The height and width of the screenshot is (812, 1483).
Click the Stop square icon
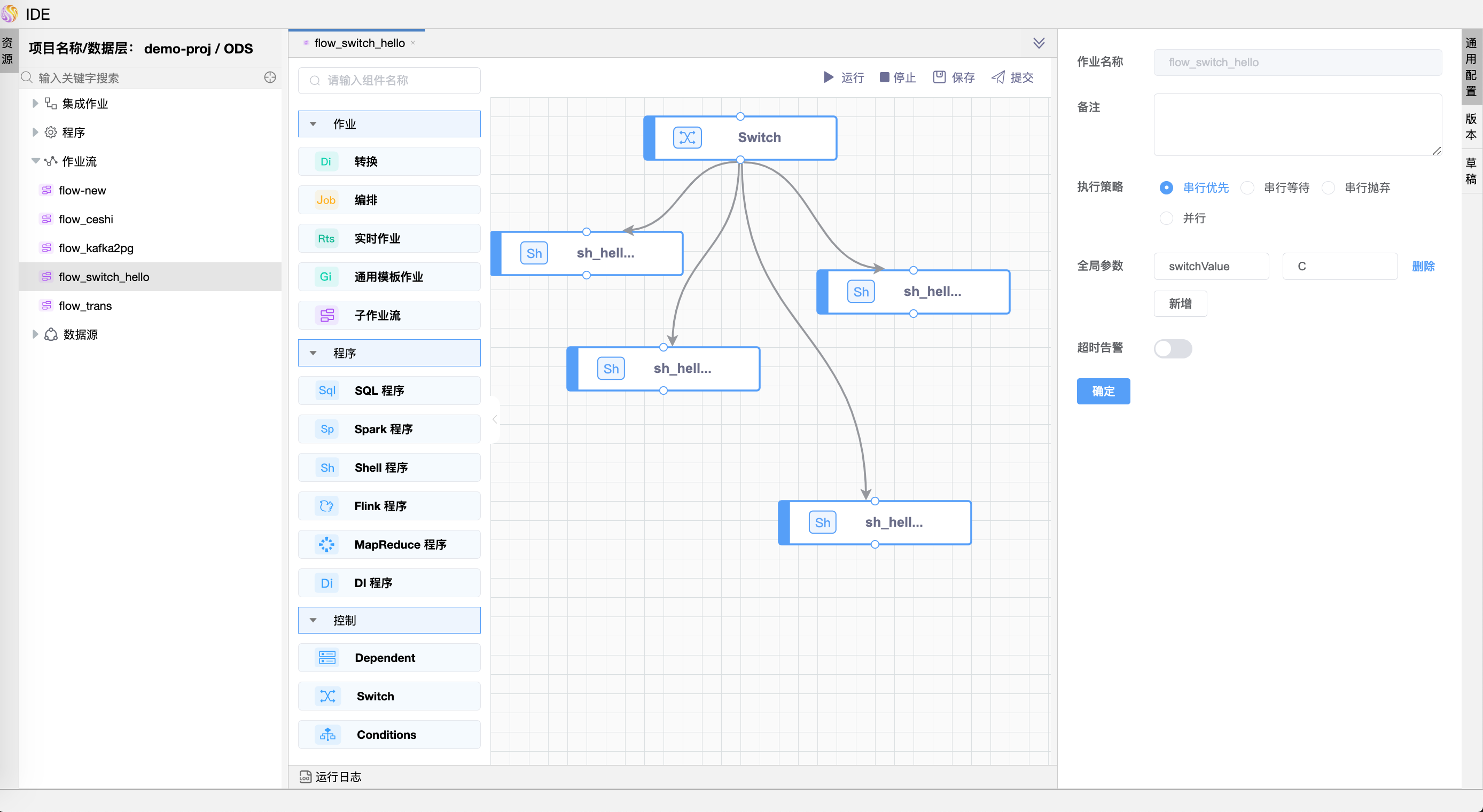(884, 77)
